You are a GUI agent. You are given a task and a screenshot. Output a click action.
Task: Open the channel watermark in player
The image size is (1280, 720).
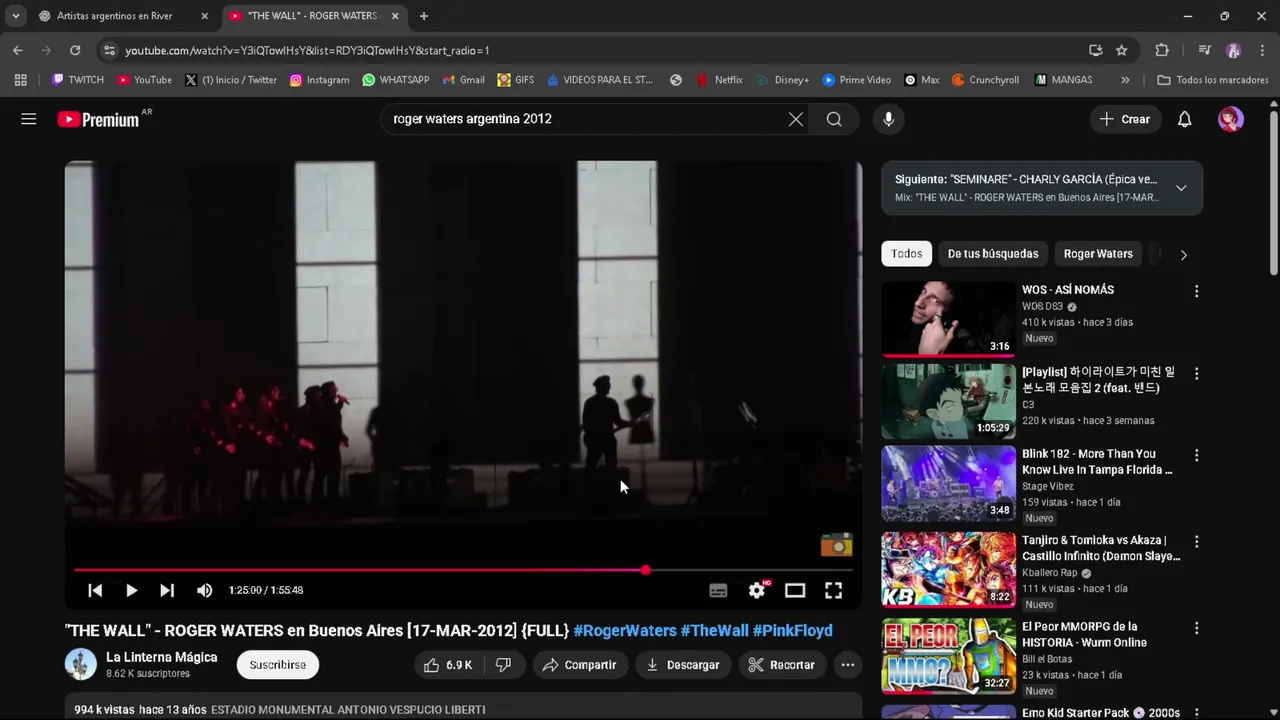(x=837, y=545)
